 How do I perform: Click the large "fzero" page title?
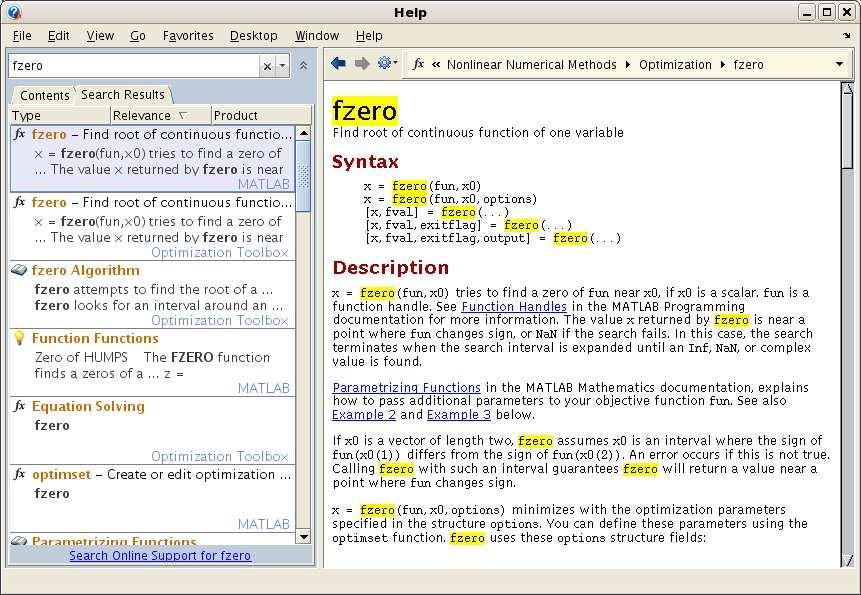[x=365, y=111]
